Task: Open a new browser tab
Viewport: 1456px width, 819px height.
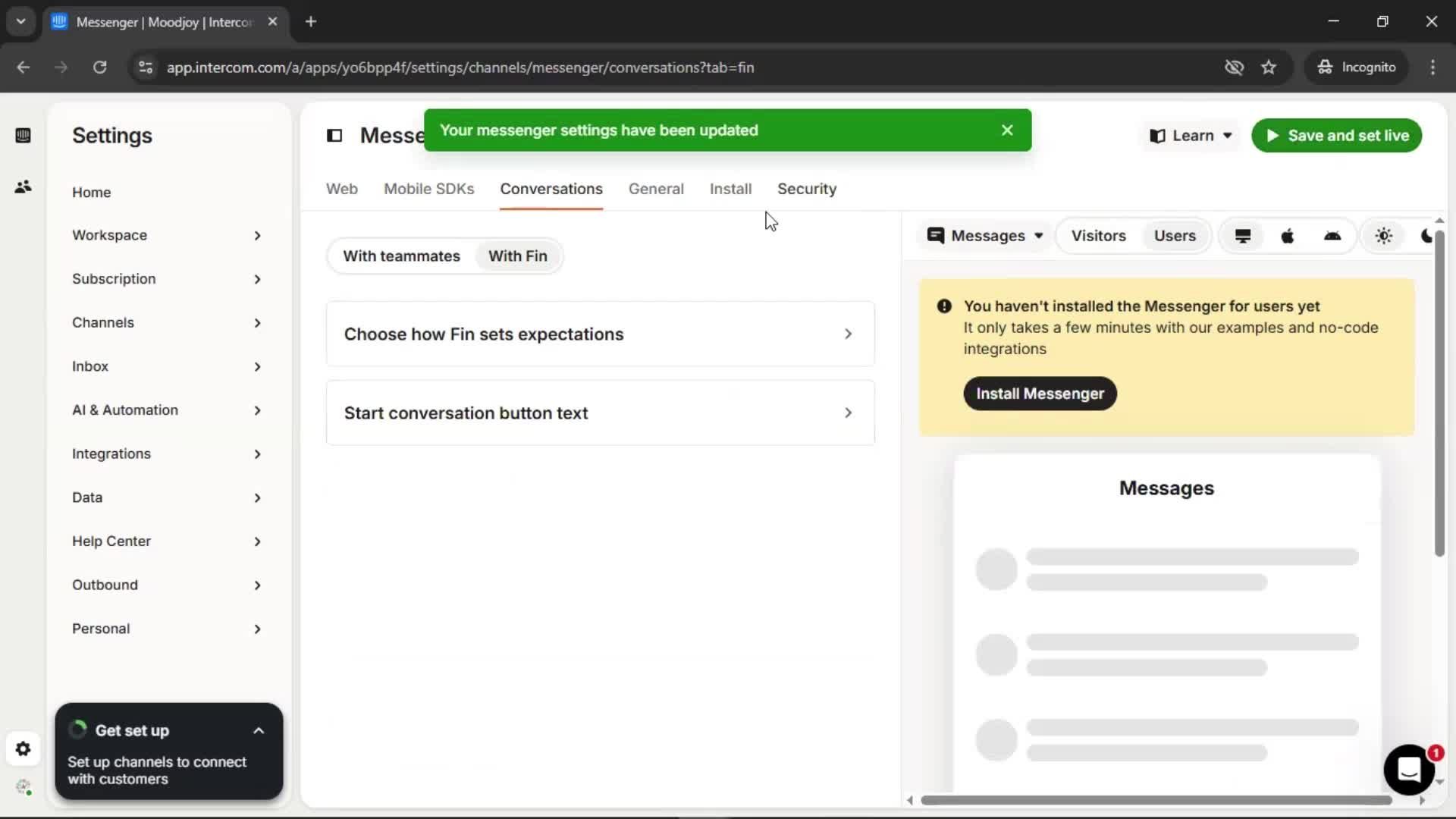Action: (311, 22)
